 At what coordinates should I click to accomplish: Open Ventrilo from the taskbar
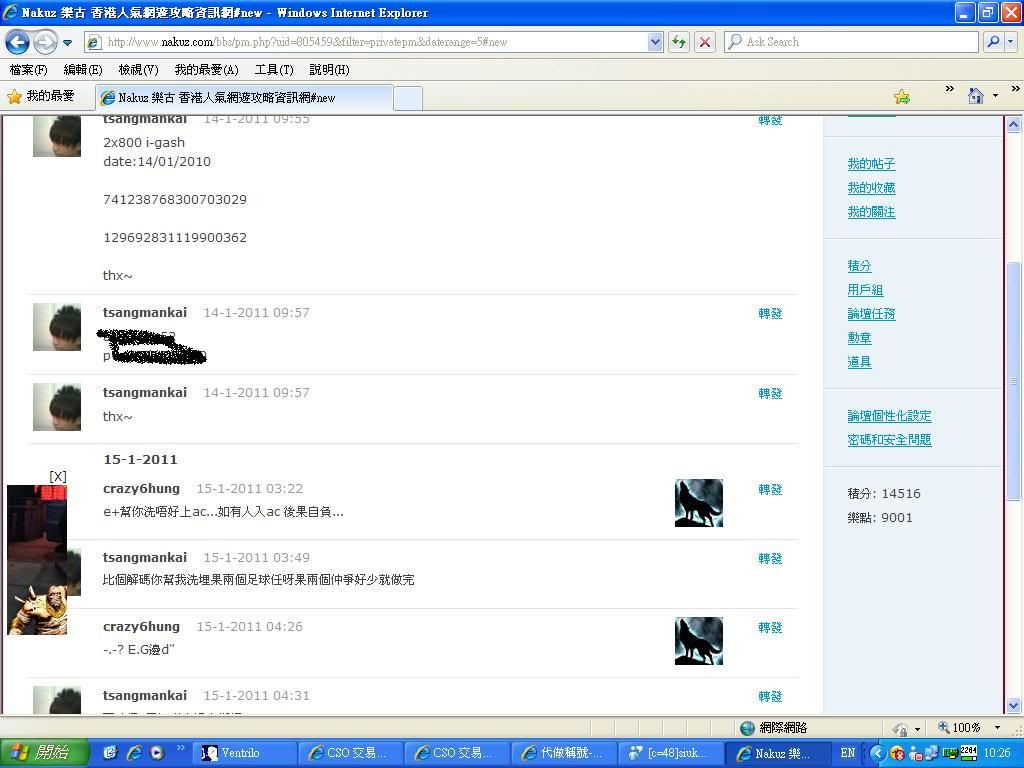pyautogui.click(x=245, y=753)
